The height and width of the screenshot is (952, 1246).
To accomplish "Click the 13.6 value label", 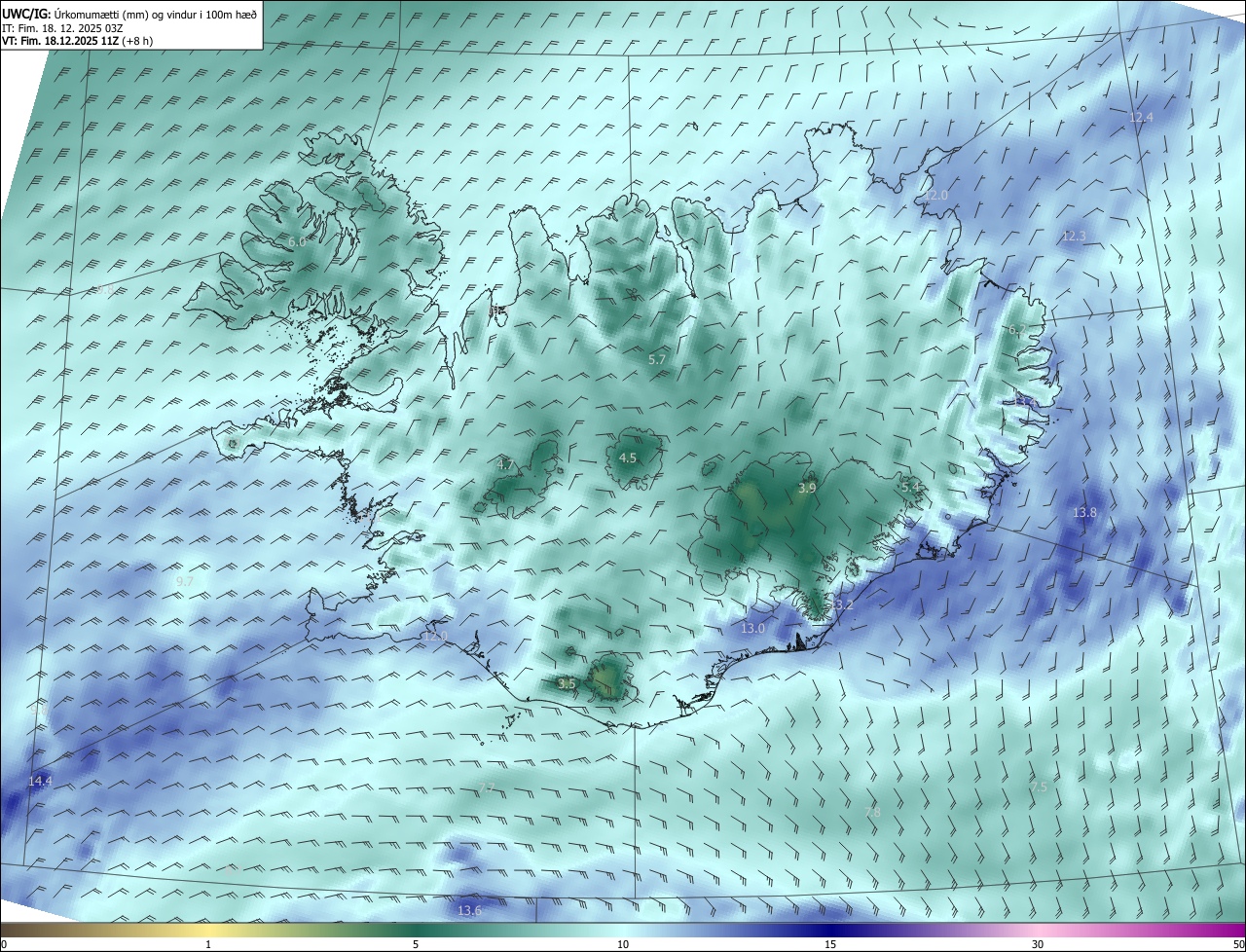I will coord(469,910).
